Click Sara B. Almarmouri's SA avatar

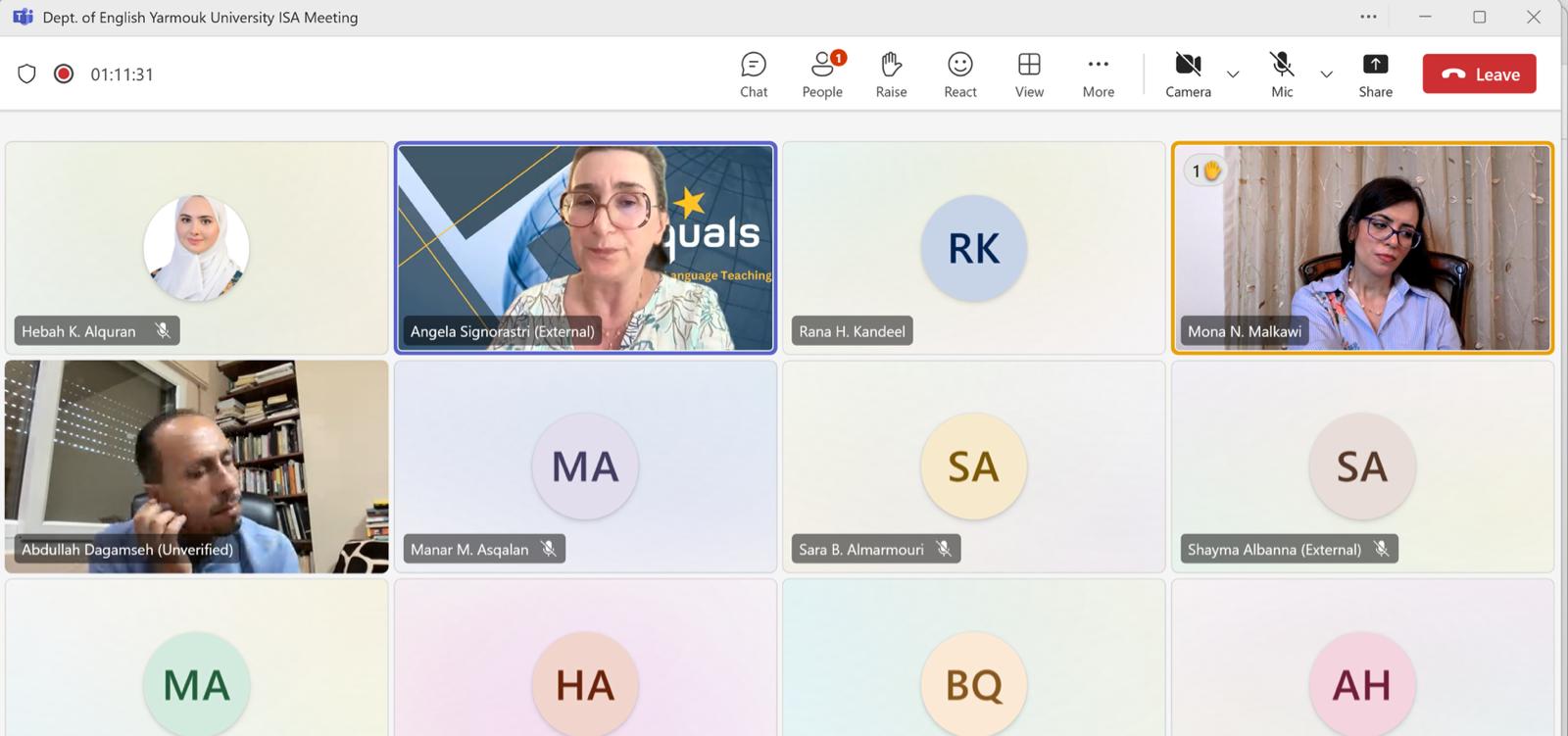point(973,466)
